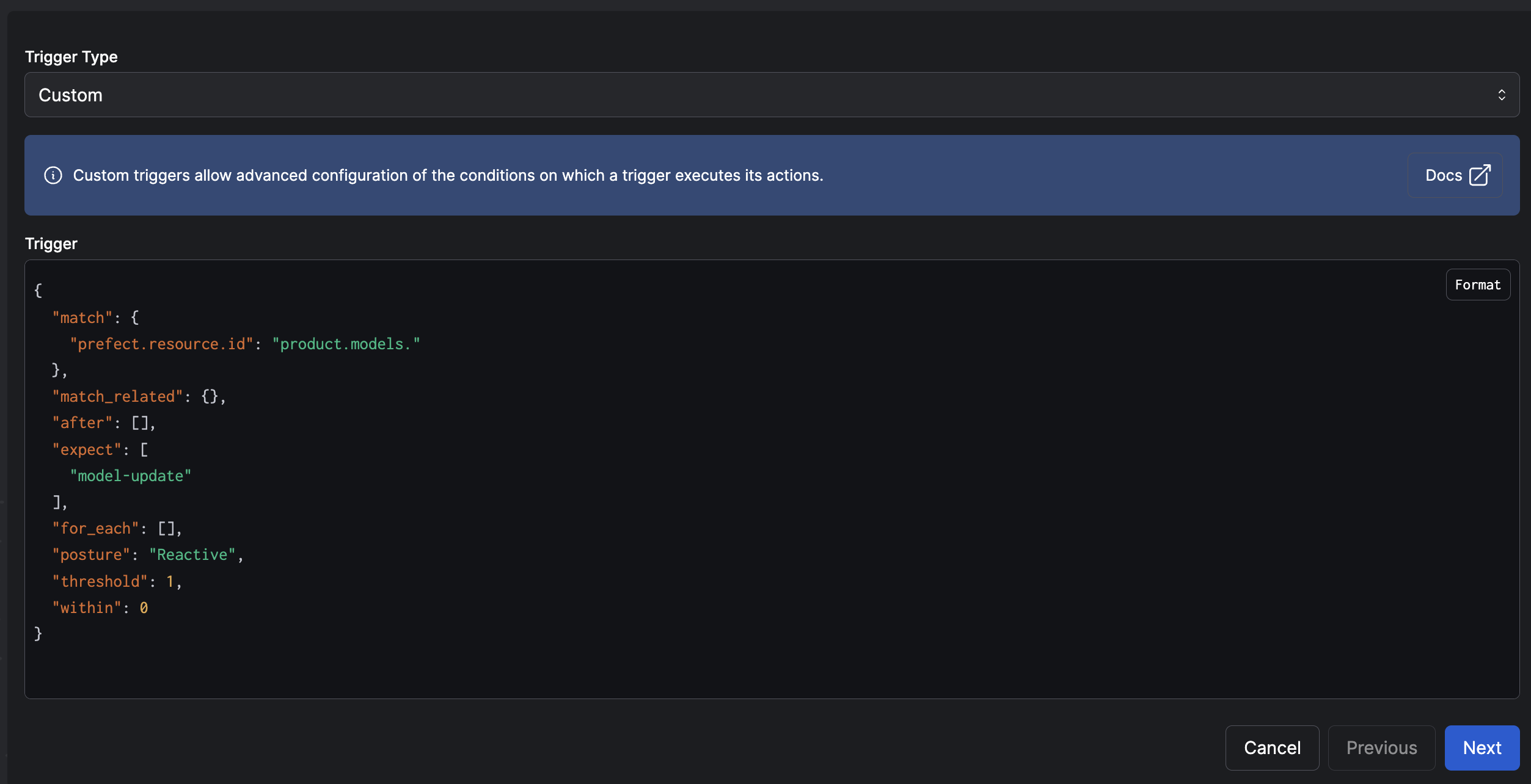Click the Reactive posture value

(x=194, y=554)
